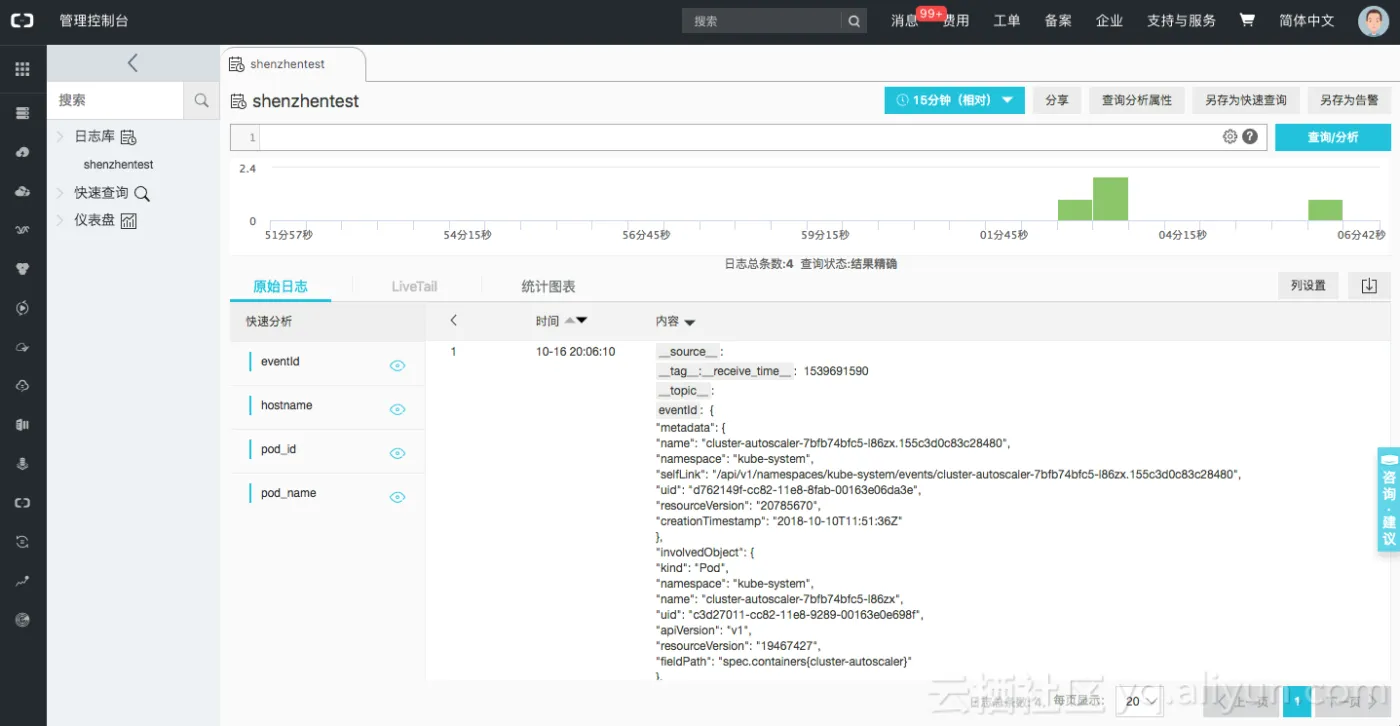Open the 咨询·建议 side panel

coord(1388,500)
